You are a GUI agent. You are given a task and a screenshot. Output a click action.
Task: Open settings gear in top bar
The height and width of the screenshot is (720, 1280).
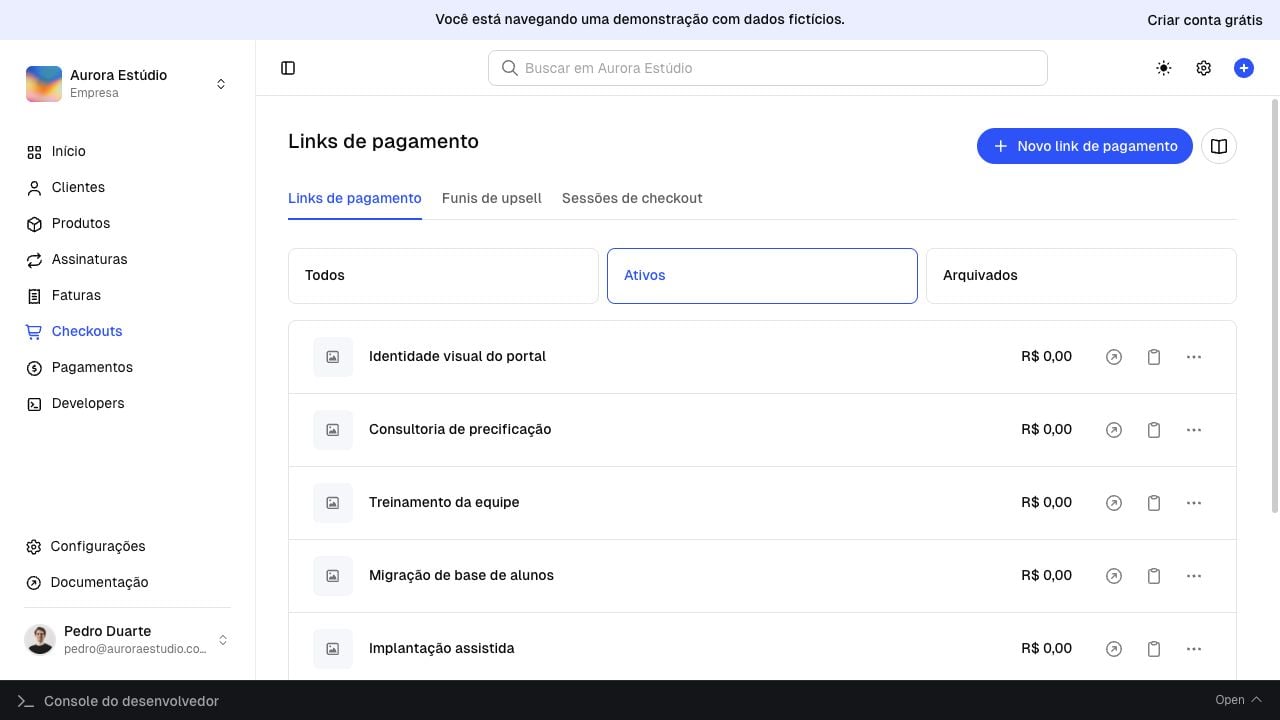coord(1203,68)
